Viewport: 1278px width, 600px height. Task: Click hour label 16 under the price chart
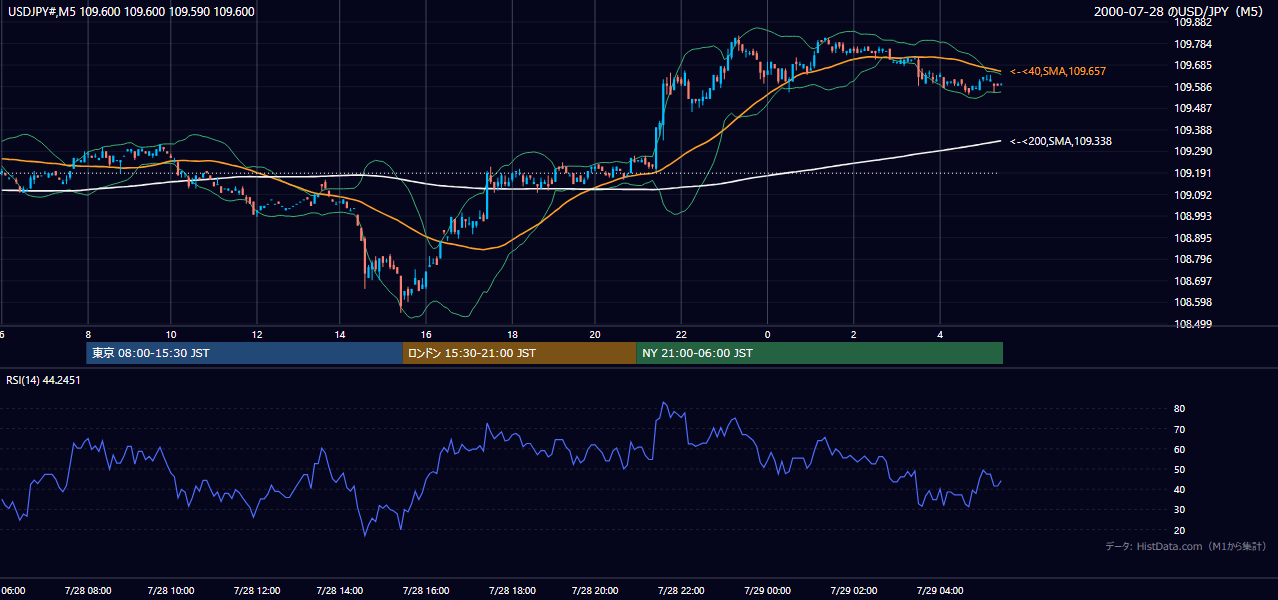coord(426,334)
